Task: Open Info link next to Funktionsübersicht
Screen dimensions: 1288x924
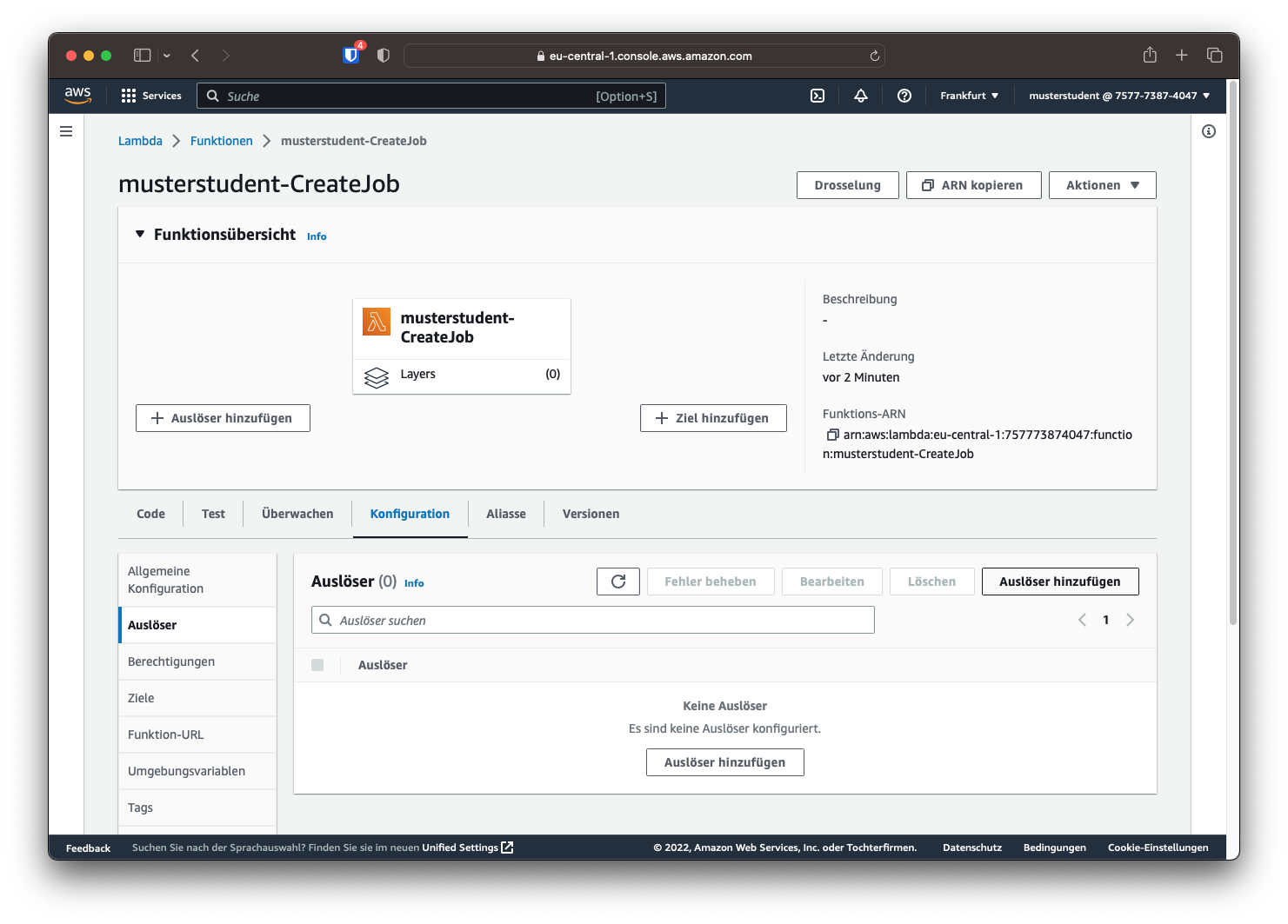Action: (317, 236)
